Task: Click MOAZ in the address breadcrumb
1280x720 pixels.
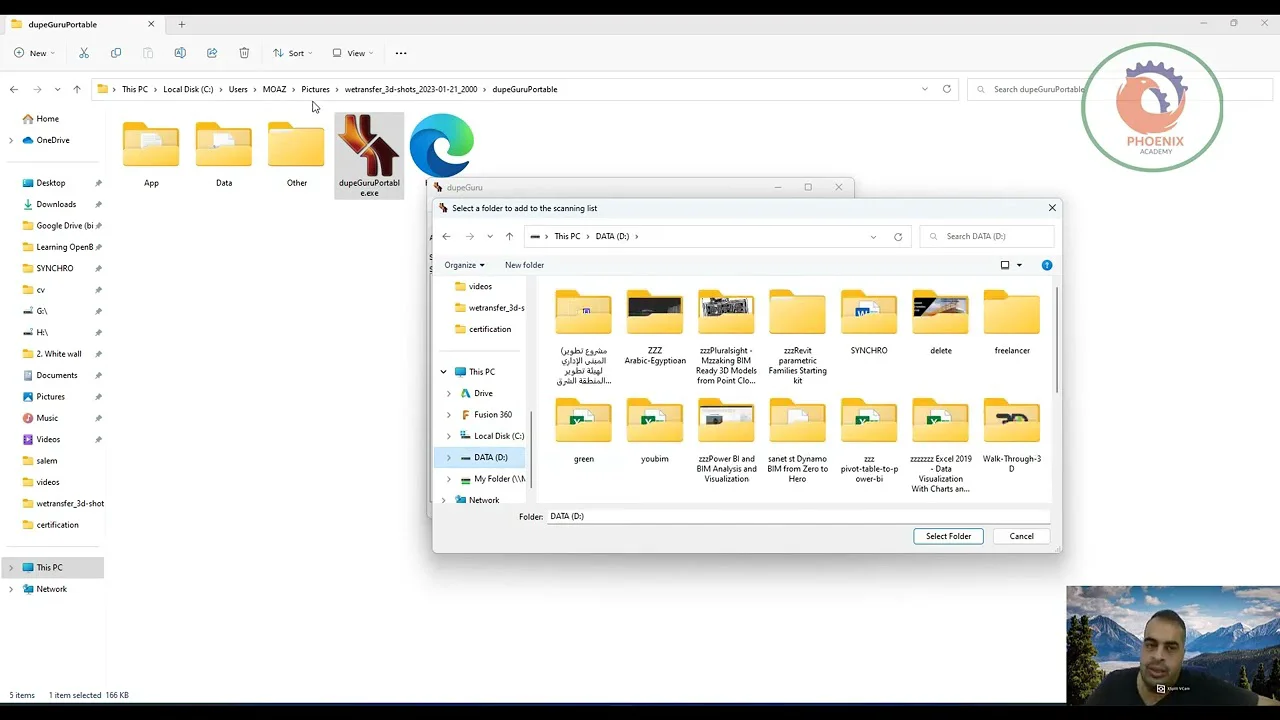Action: (274, 89)
